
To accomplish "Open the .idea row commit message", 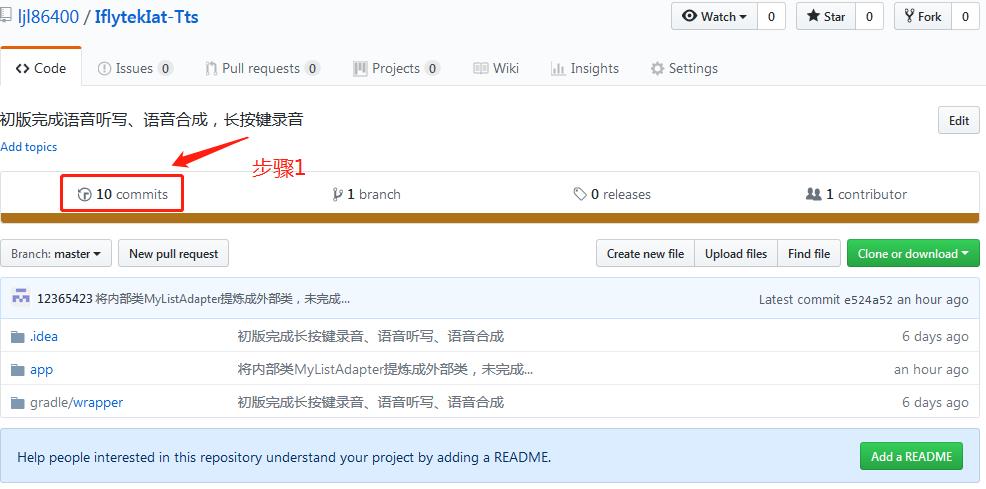I will pyautogui.click(x=370, y=336).
